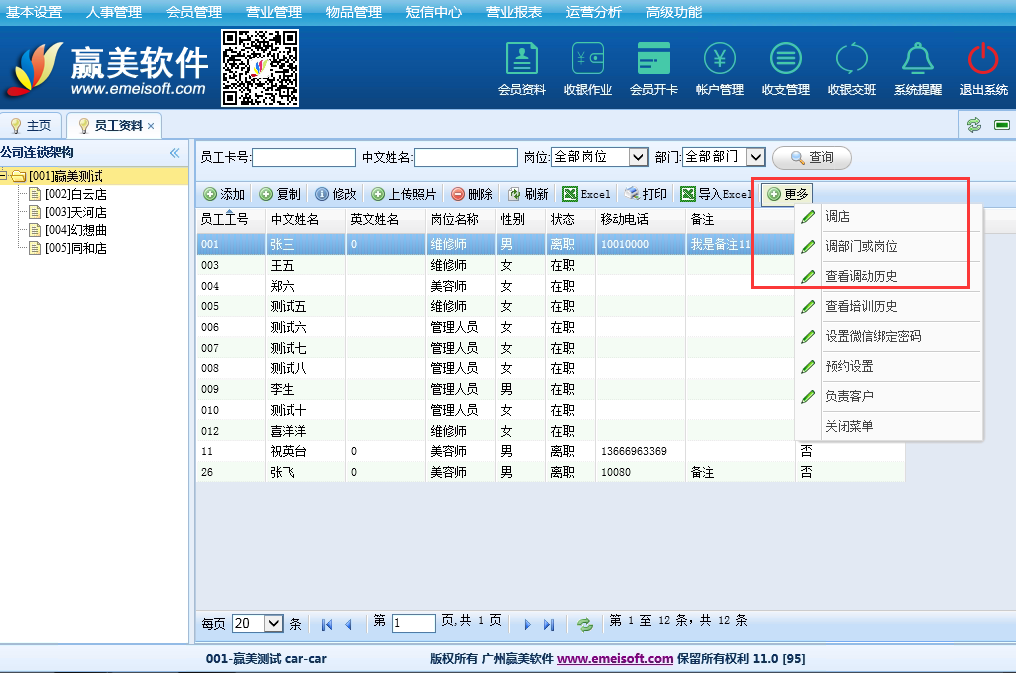Click the 查询 search button
Viewport: 1016px width, 673px height.
811,157
